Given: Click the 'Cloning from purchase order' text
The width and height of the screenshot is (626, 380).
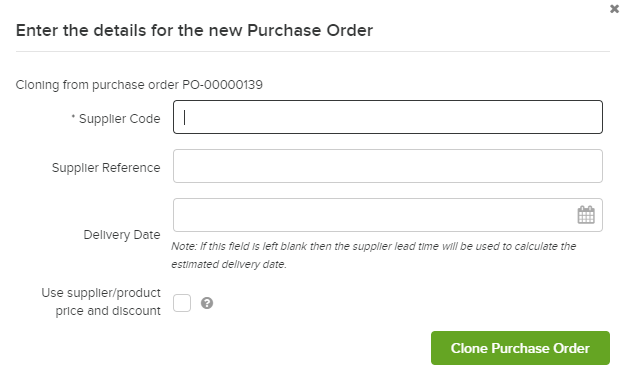Looking at the screenshot, I should [x=97, y=85].
